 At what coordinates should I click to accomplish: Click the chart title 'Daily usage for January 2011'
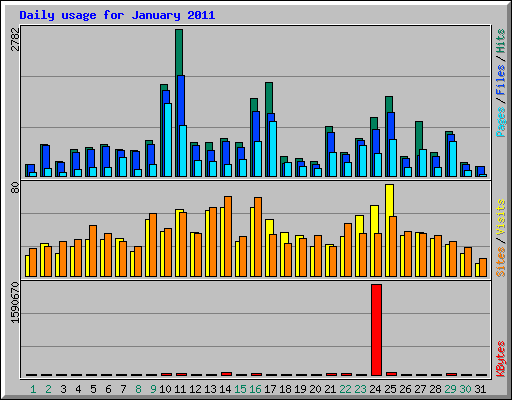[x=117, y=15]
